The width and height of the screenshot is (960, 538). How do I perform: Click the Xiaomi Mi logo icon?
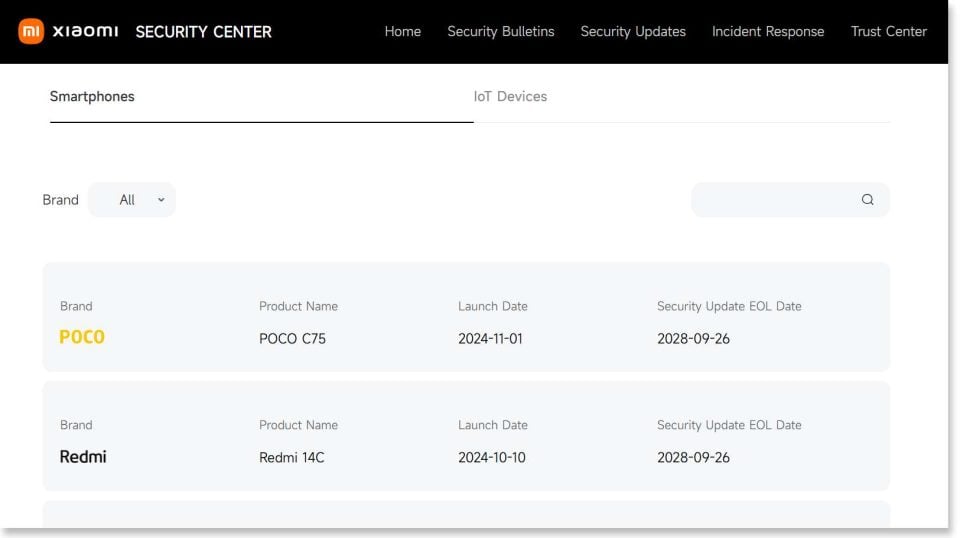(x=31, y=31)
